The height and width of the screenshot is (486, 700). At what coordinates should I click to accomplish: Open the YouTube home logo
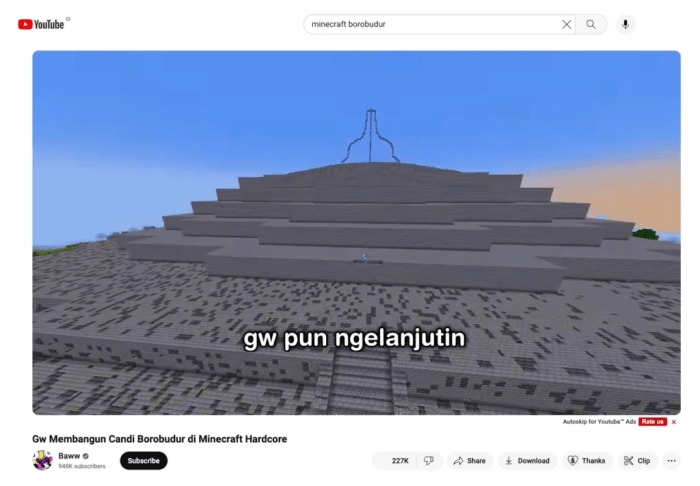coord(41,24)
